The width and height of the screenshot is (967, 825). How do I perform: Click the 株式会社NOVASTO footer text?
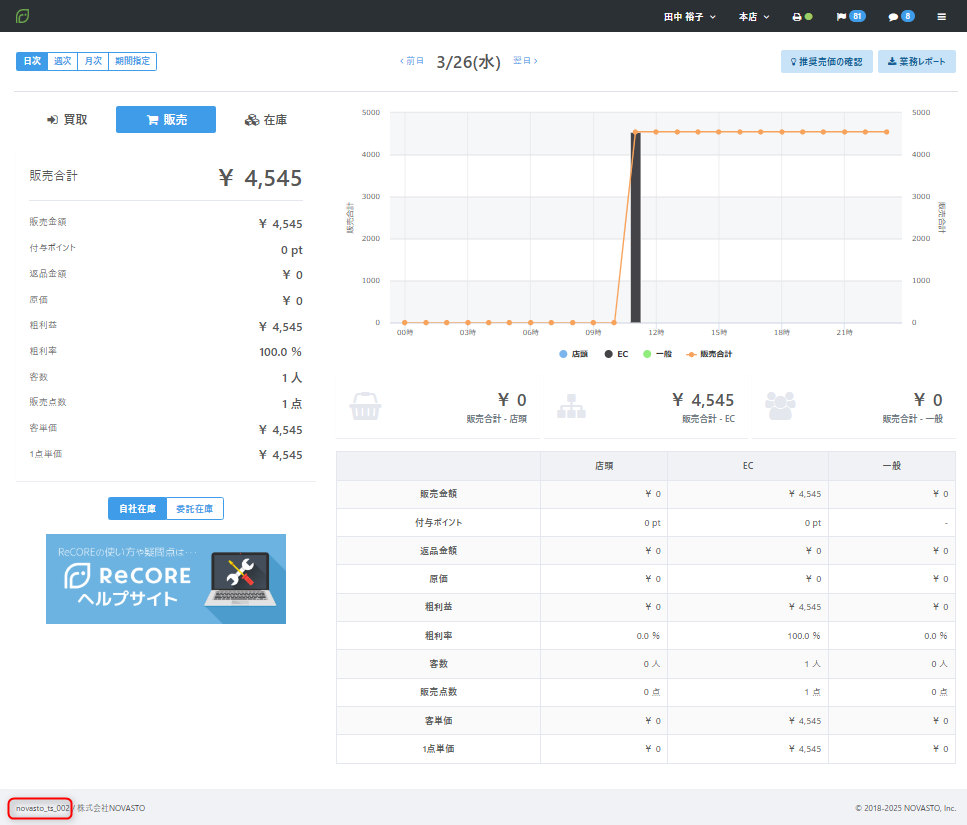111,808
